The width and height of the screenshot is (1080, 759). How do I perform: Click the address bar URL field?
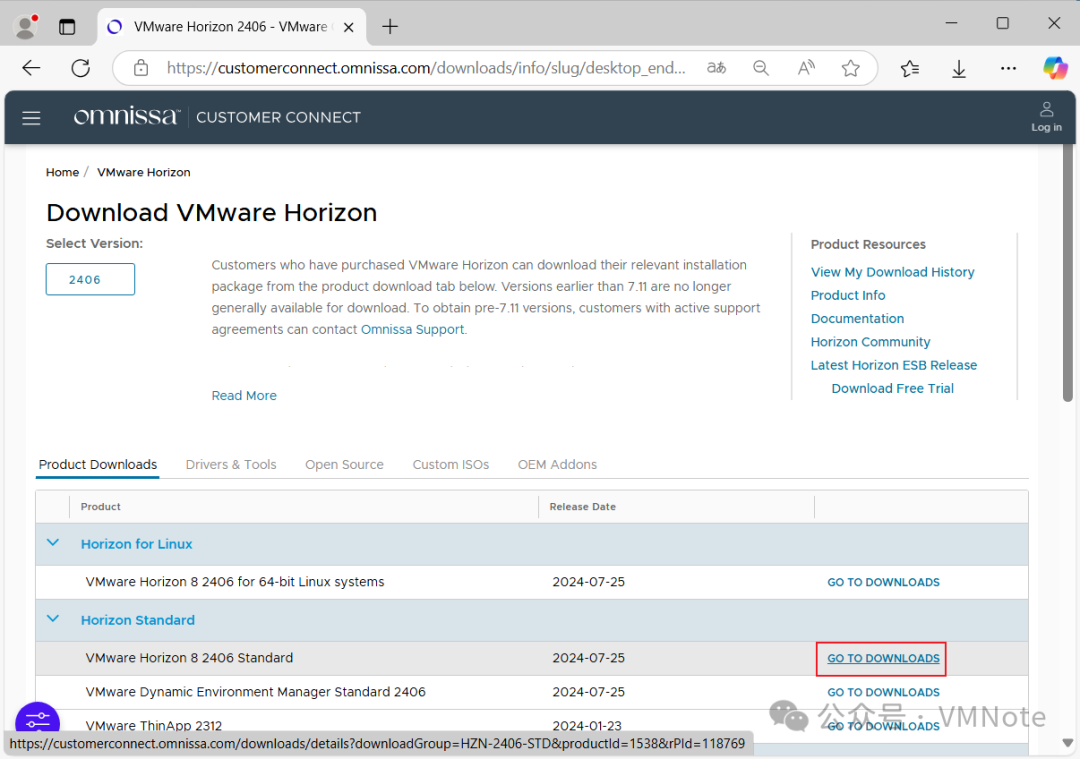(x=426, y=67)
